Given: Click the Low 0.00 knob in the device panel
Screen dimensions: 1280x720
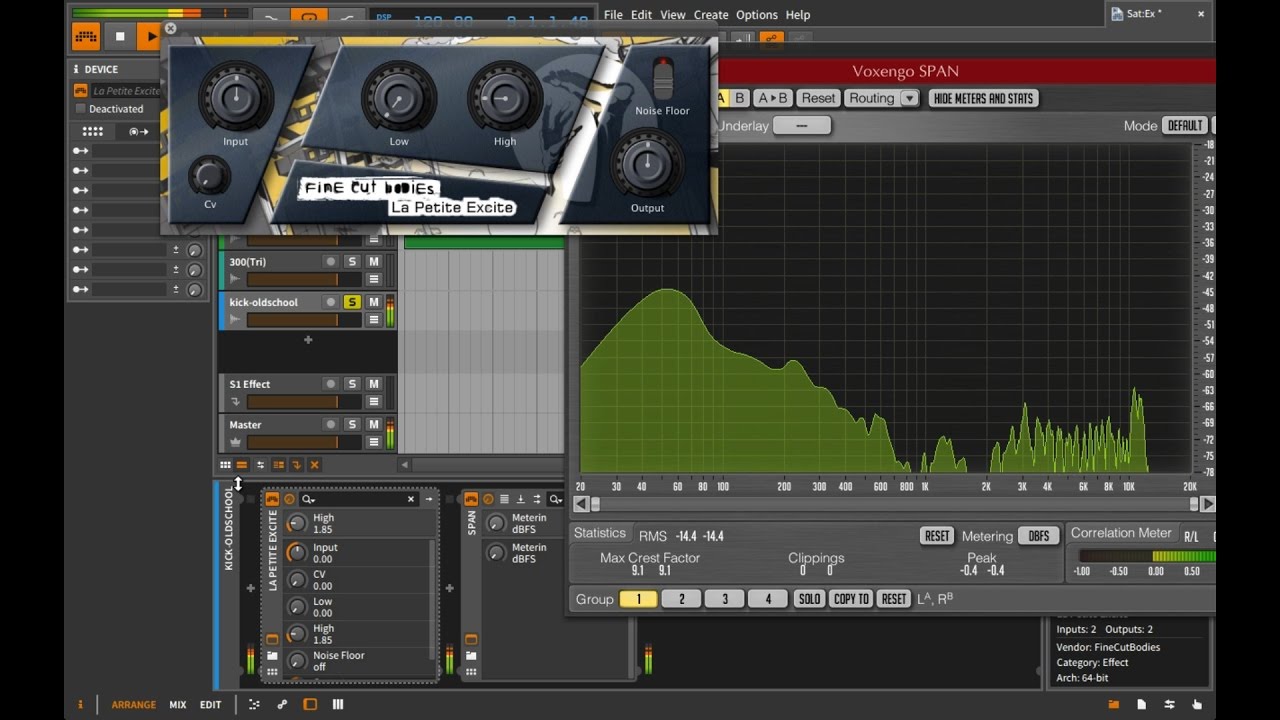Looking at the screenshot, I should pyautogui.click(x=296, y=607).
